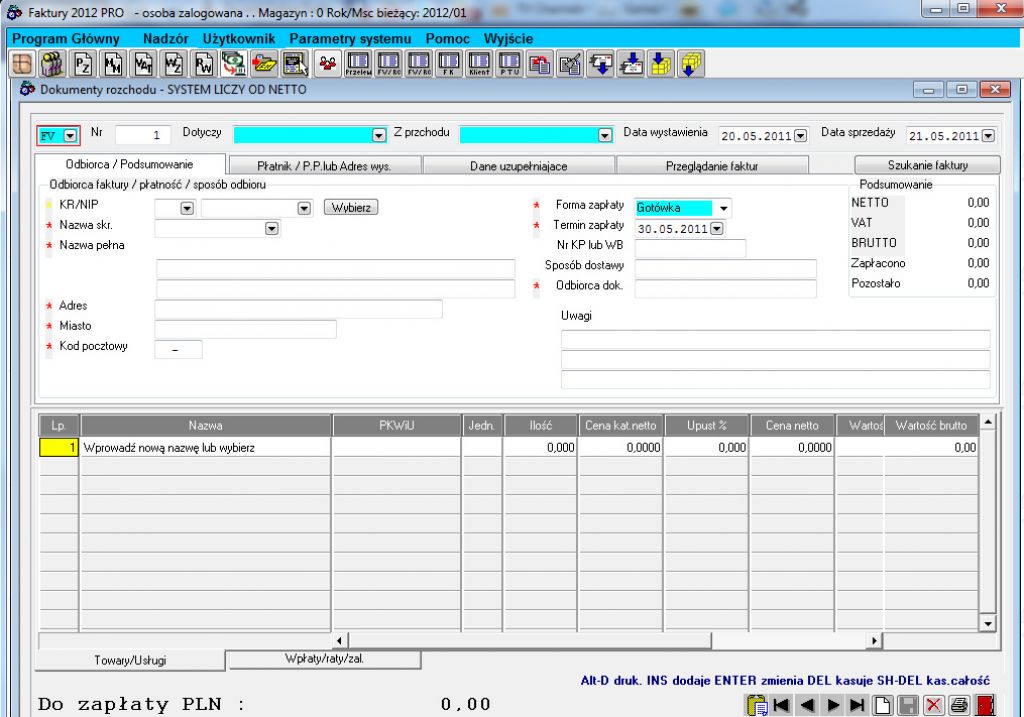Expand the FV document type dropdown
The image size is (1024, 717).
[x=70, y=136]
